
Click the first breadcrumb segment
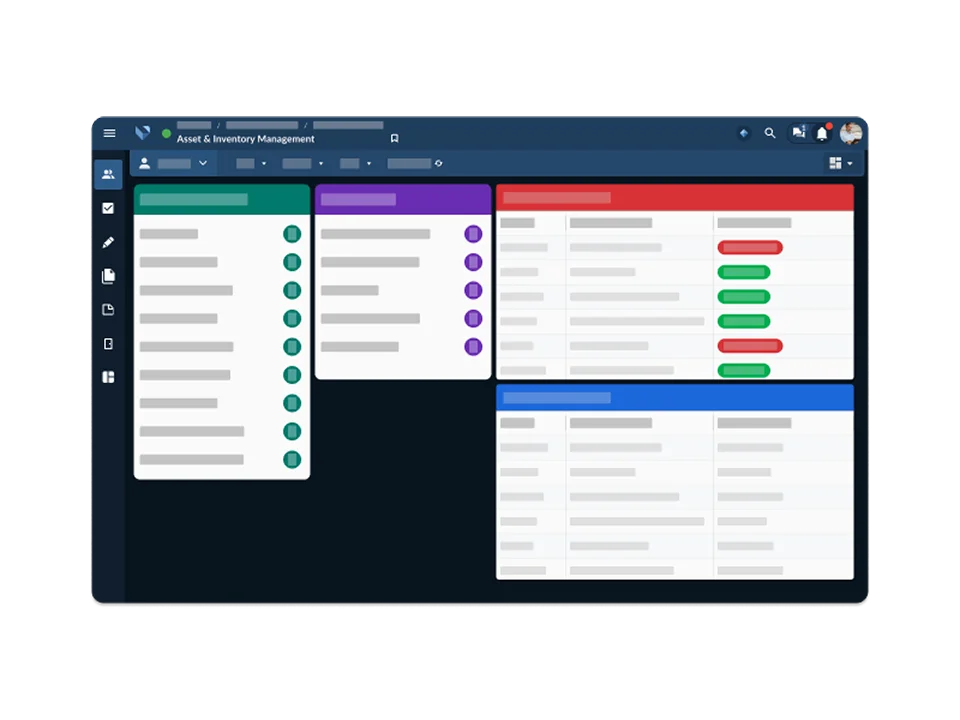(194, 125)
